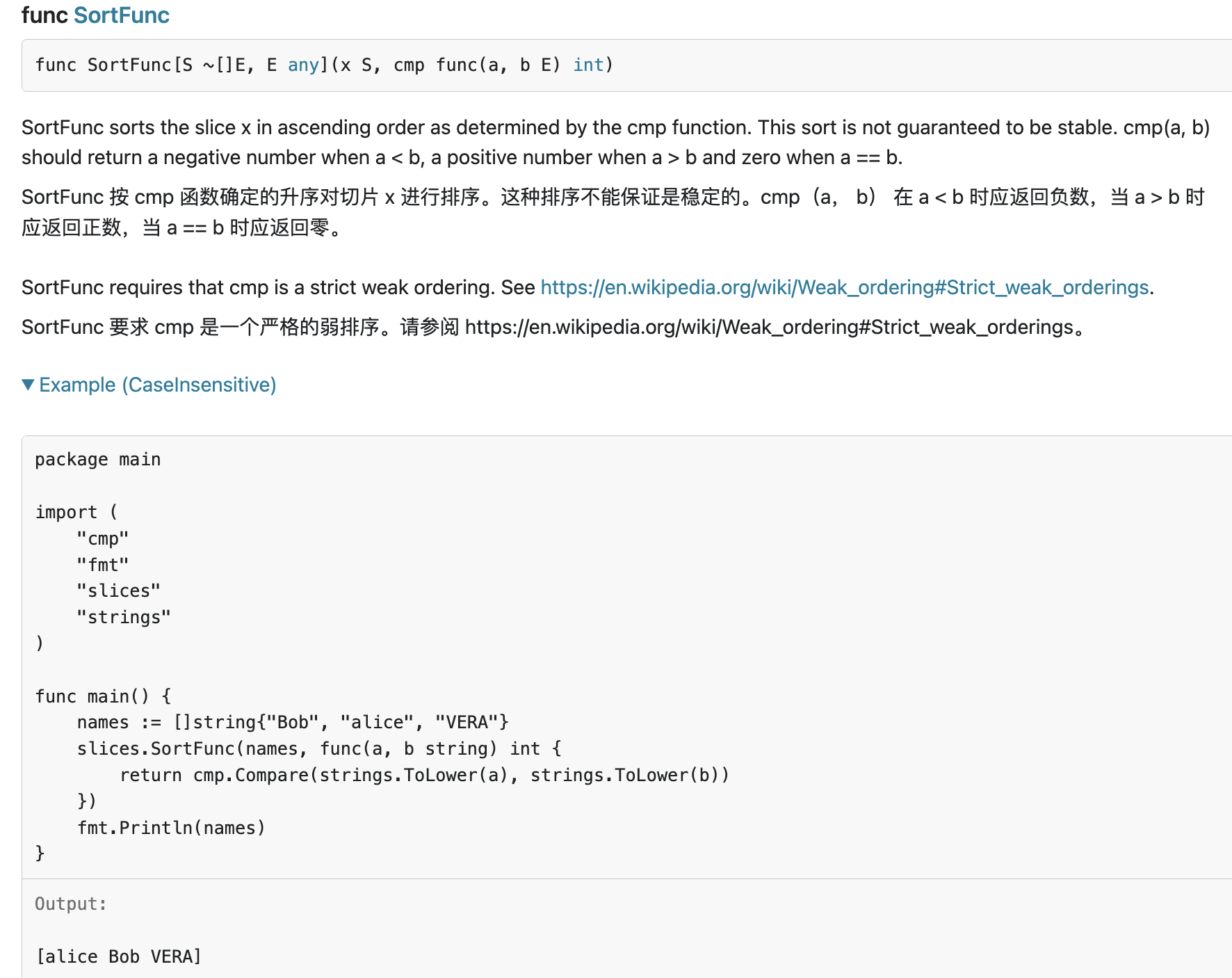The width and height of the screenshot is (1232, 978).
Task: Click the 'Output:' label
Action: [x=71, y=904]
